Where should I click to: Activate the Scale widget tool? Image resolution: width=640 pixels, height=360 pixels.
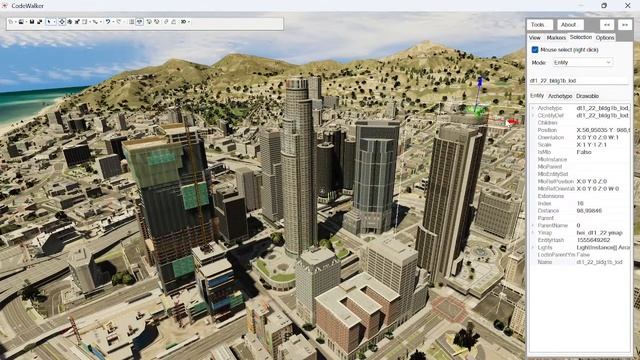click(77, 22)
